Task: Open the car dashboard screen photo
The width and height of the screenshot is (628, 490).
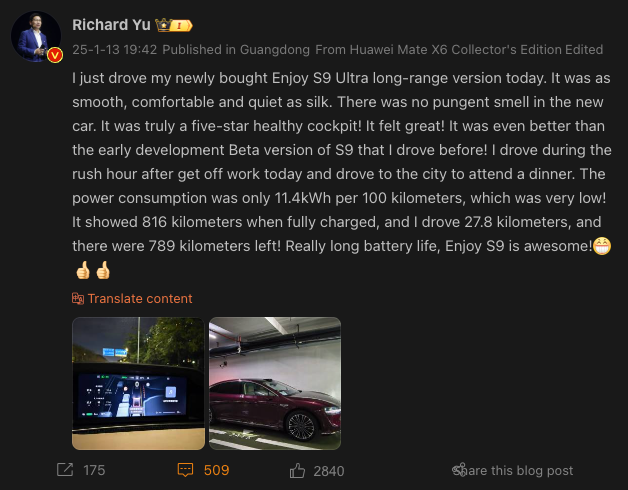Action: click(x=138, y=383)
